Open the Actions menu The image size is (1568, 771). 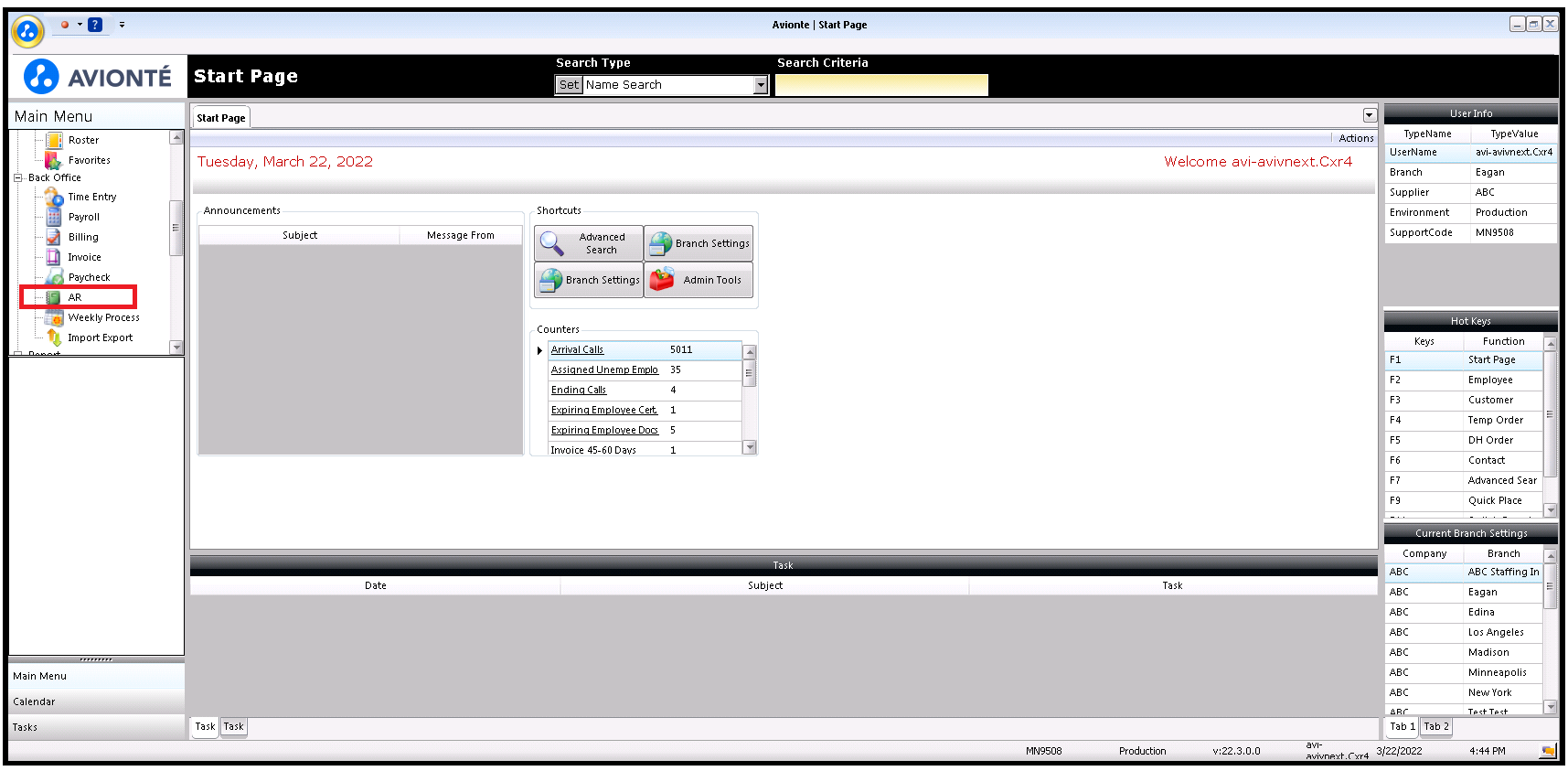[x=1356, y=138]
